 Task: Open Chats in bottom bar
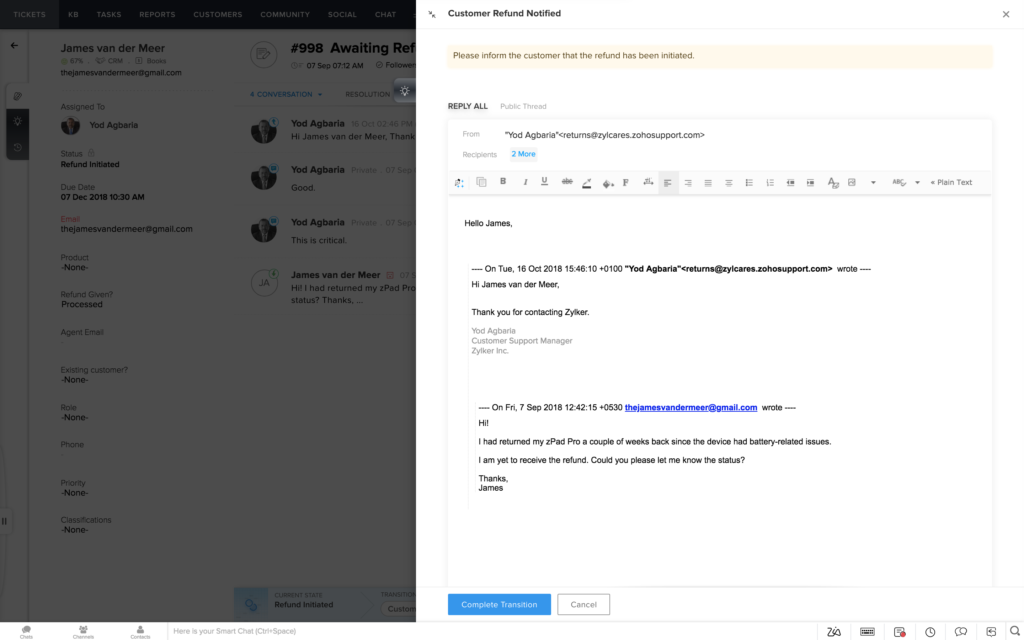click(26, 632)
